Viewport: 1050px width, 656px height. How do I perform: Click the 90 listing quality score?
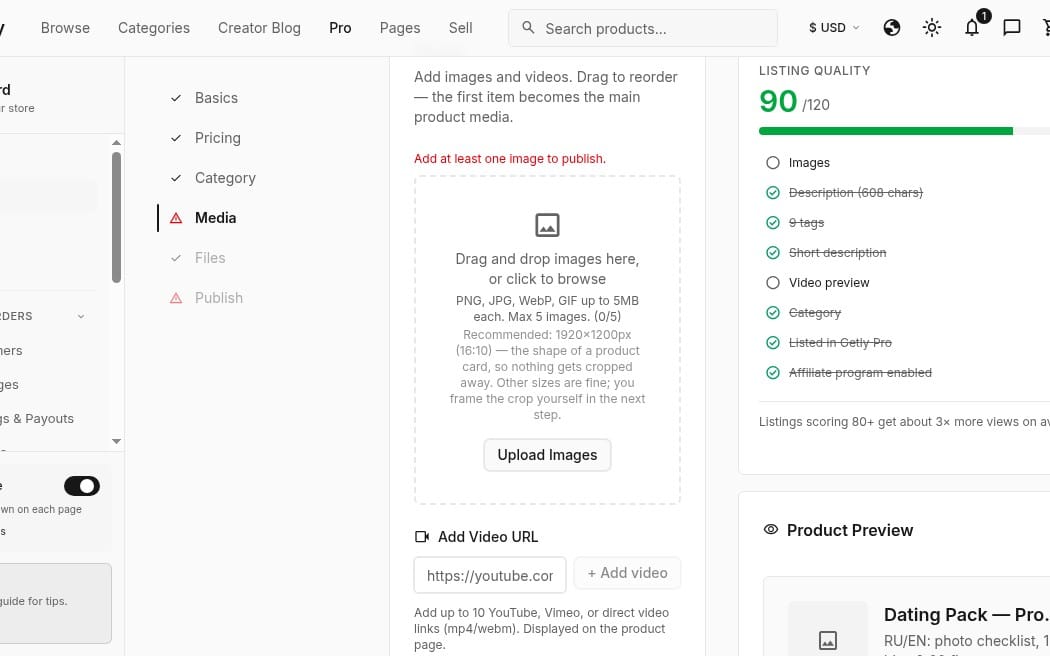coord(778,102)
